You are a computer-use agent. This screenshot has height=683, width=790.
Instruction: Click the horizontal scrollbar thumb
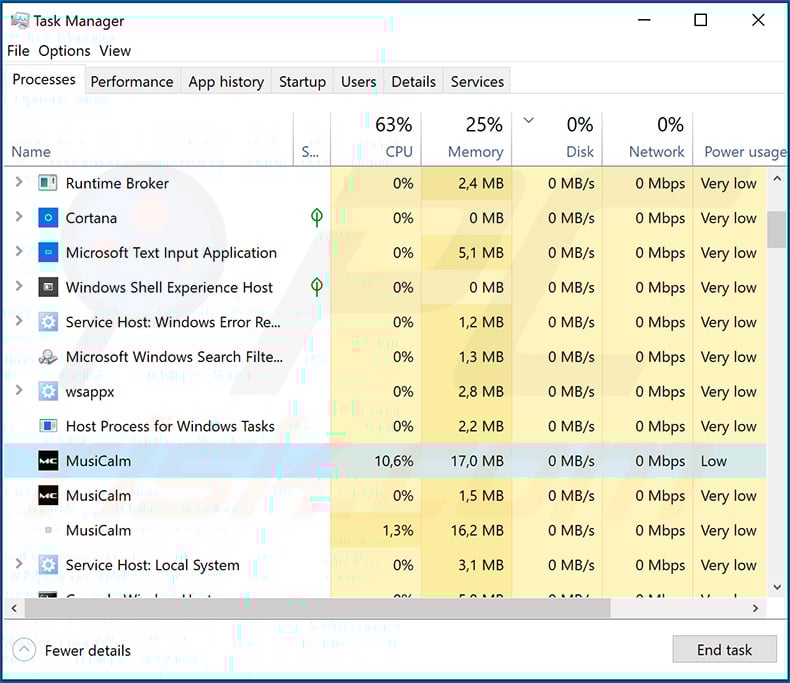coord(318,608)
